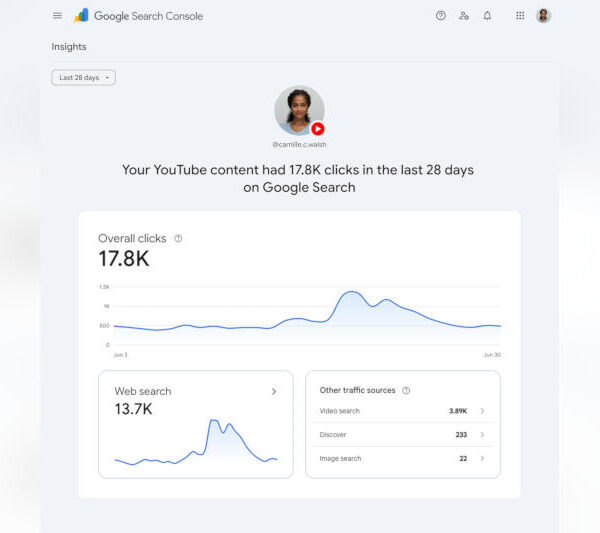Click the Other traffic sources heading
The width and height of the screenshot is (600, 533).
(x=357, y=390)
